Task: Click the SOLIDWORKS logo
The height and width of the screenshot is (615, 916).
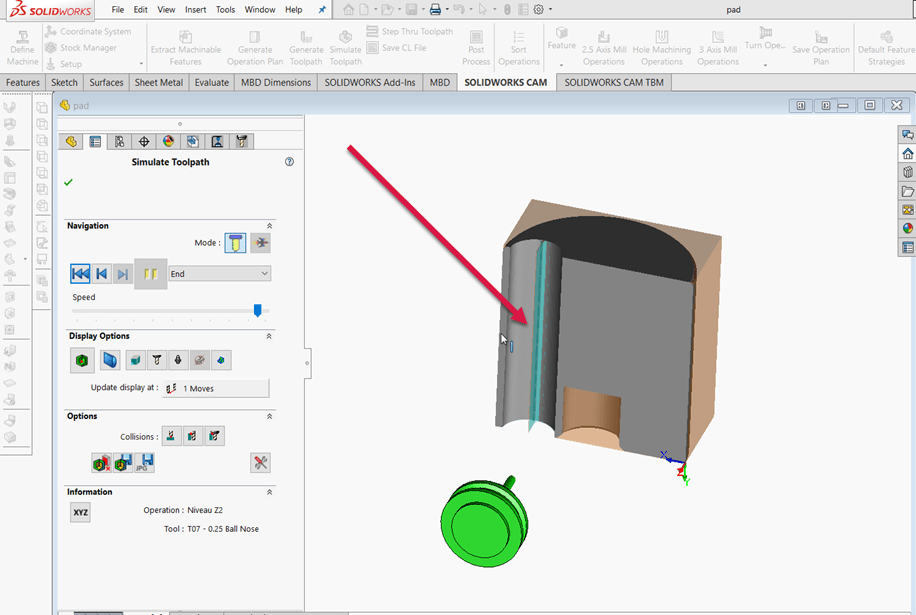Action: pyautogui.click(x=51, y=9)
